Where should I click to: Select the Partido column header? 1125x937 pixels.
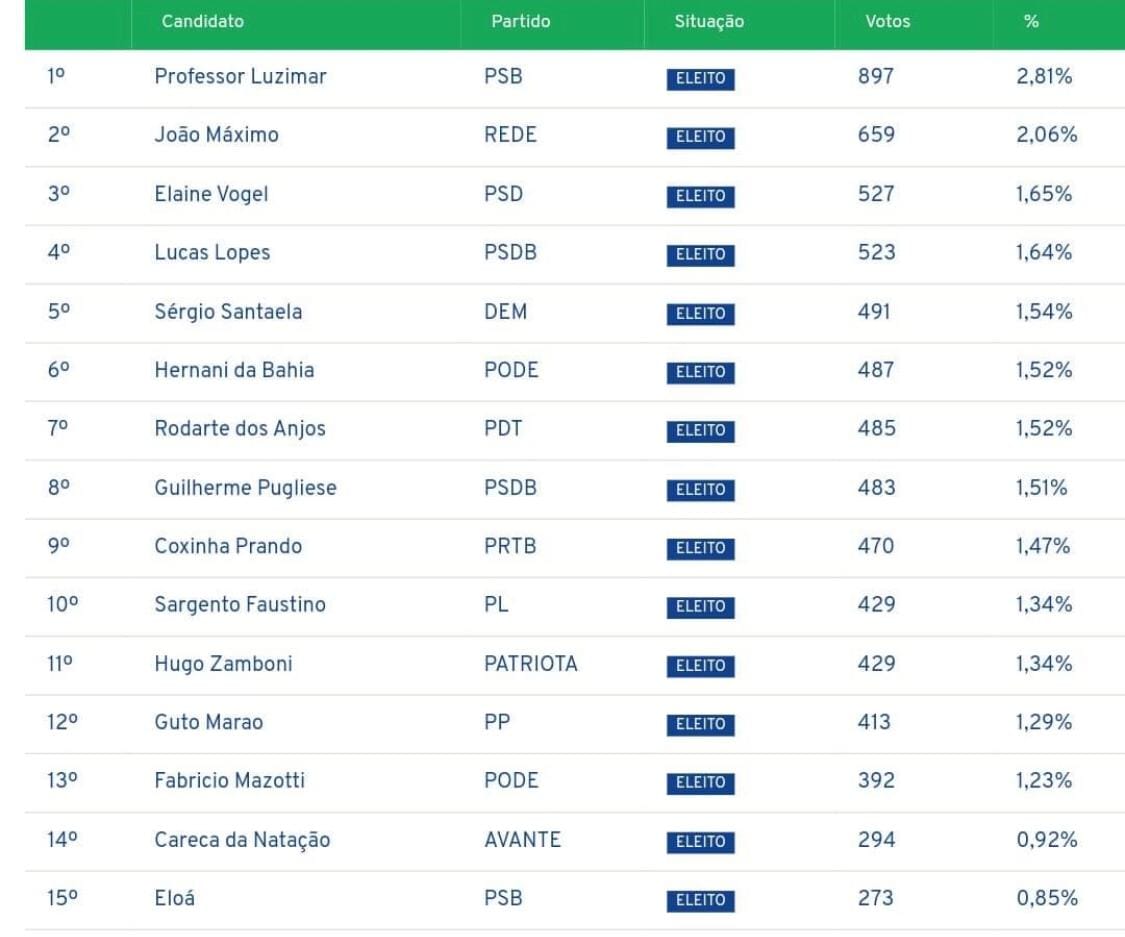pos(520,22)
